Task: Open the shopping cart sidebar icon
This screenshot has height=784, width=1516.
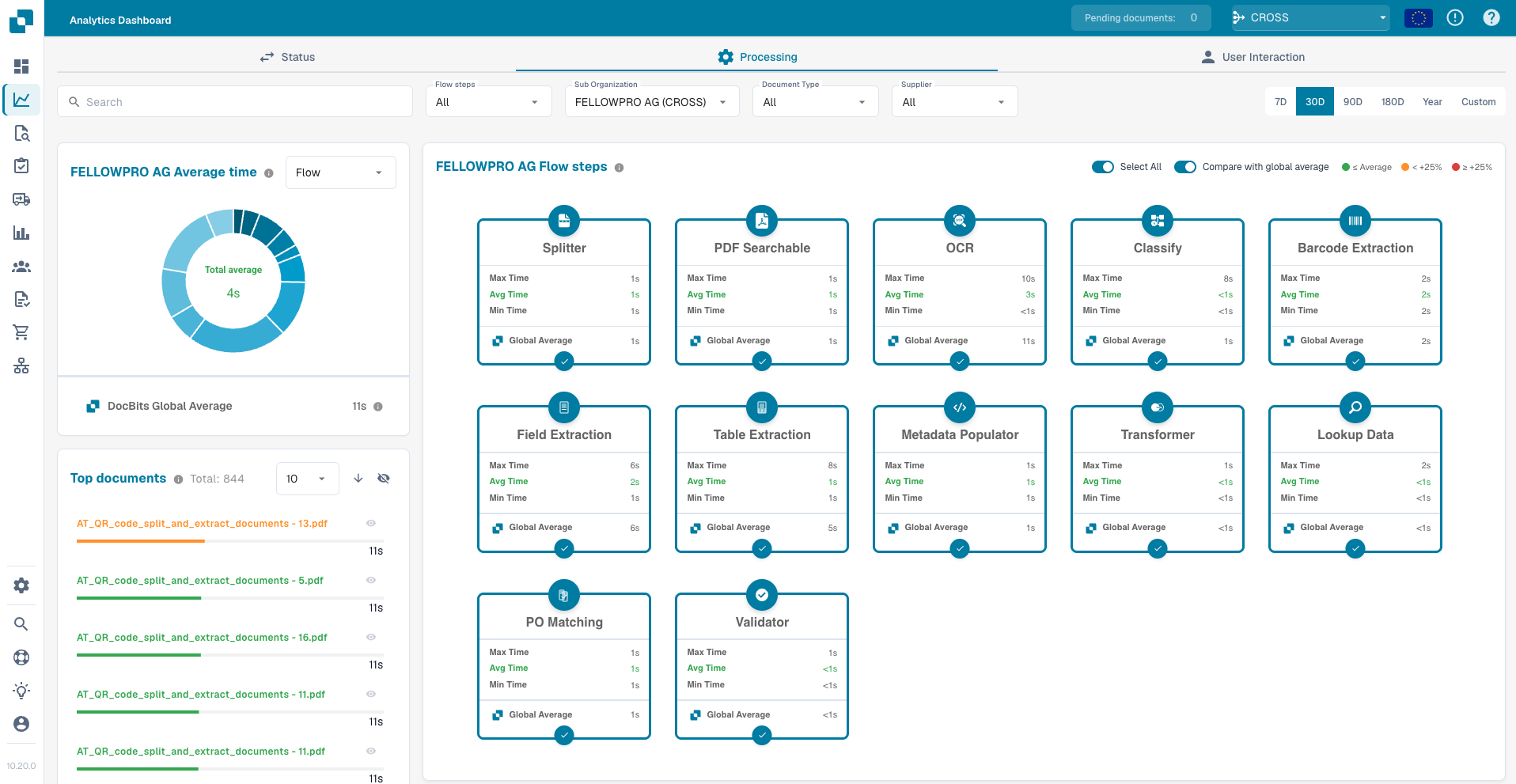Action: (21, 332)
